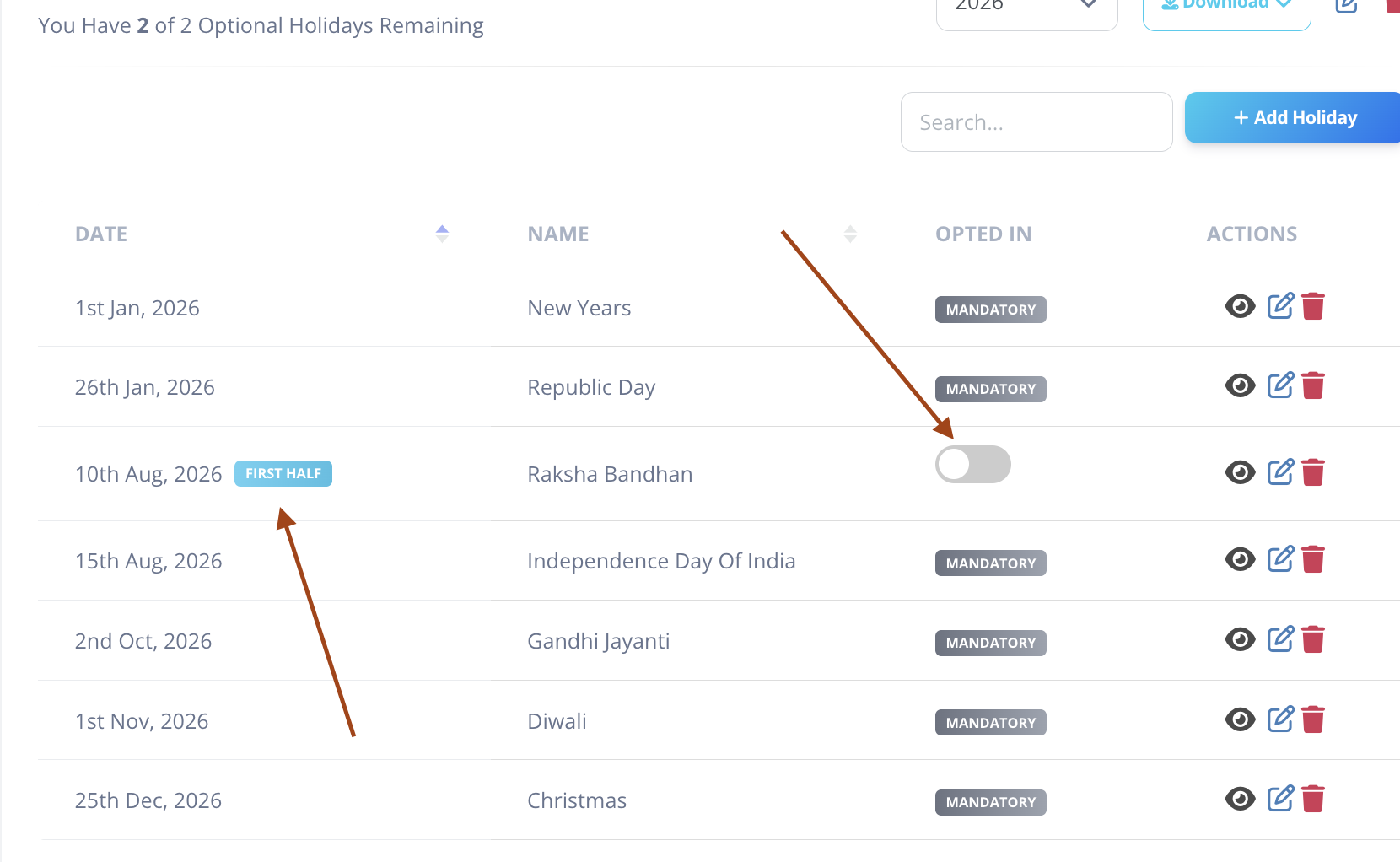View the Independence Day Of India entry
1400x862 pixels.
coord(1240,559)
